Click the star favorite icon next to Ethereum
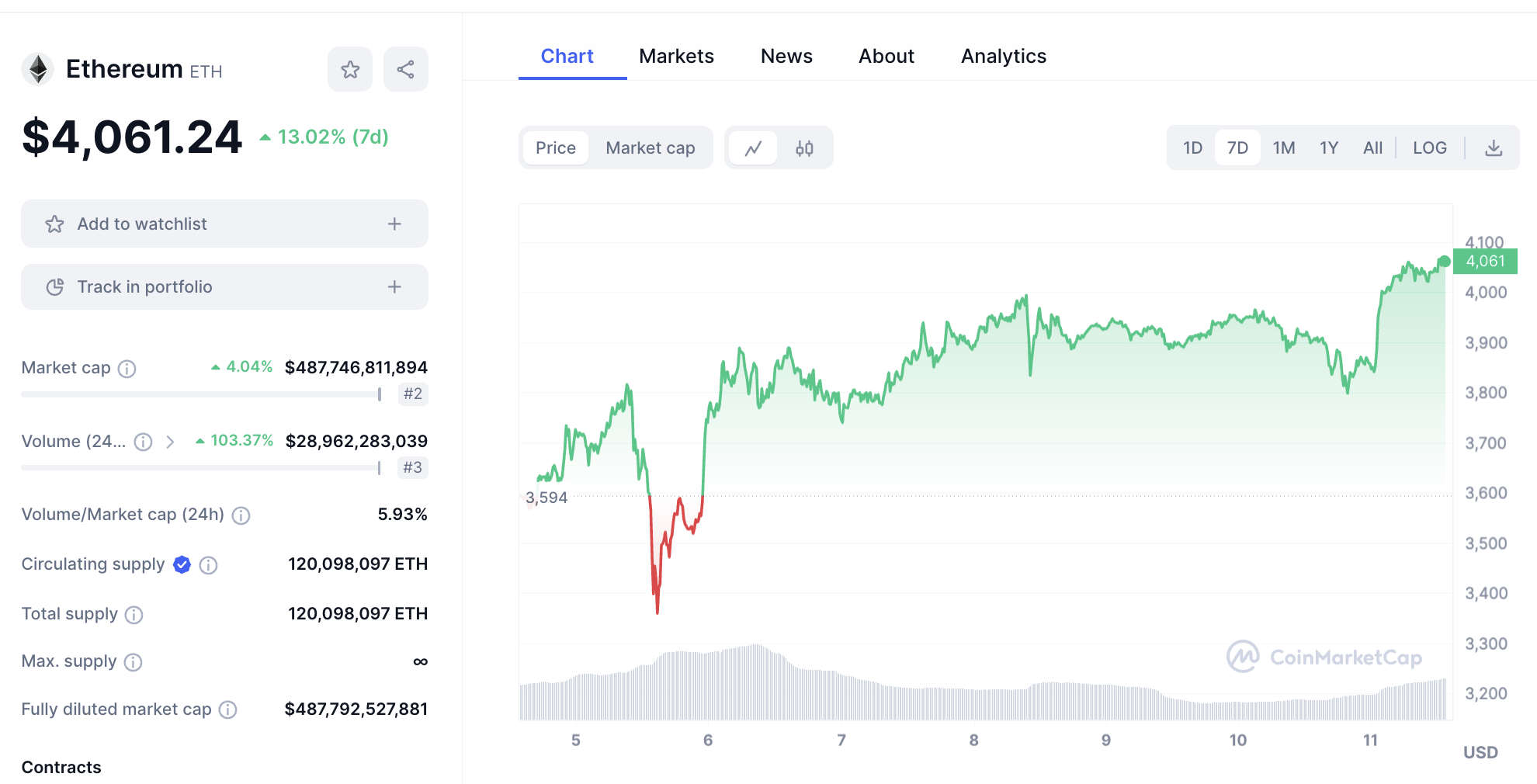Viewport: 1537px width, 784px height. 350,70
